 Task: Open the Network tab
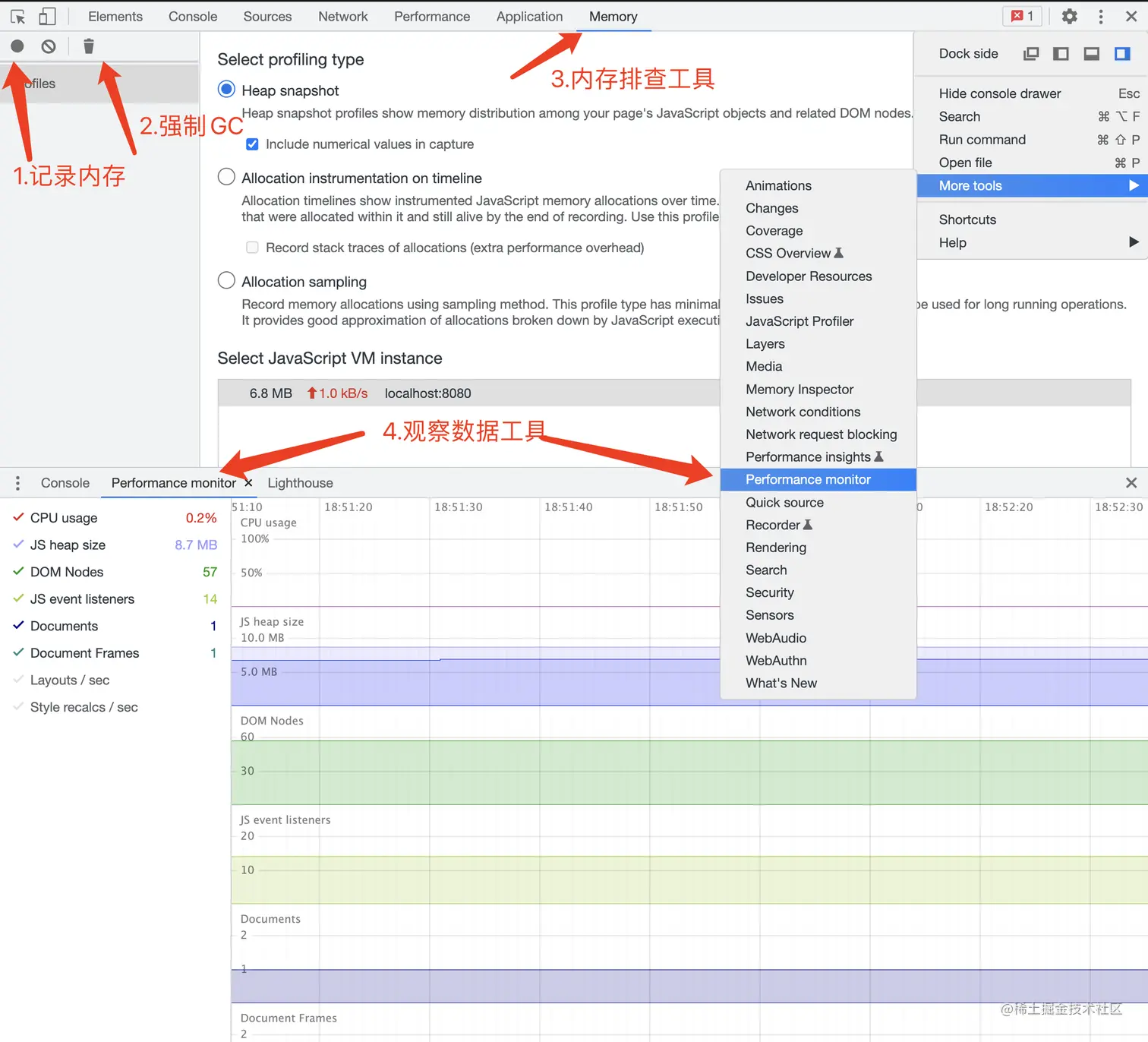(x=343, y=16)
